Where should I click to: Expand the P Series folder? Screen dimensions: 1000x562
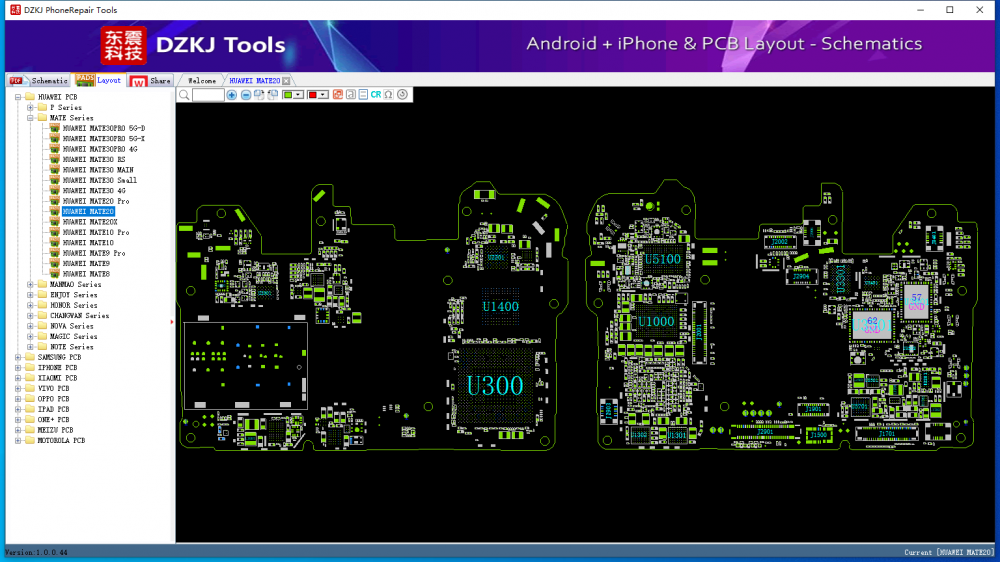(30, 108)
